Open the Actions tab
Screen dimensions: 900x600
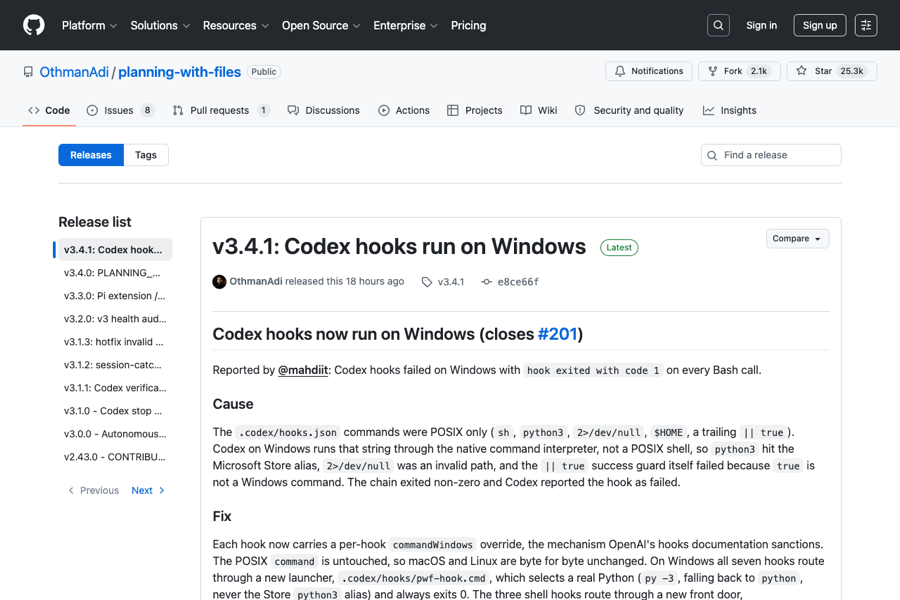[x=404, y=110]
